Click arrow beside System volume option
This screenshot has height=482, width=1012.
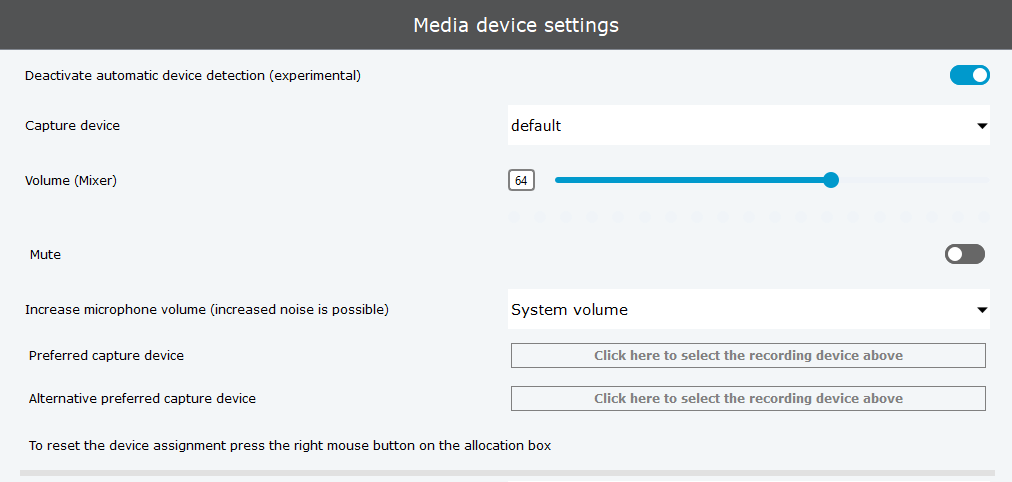982,310
